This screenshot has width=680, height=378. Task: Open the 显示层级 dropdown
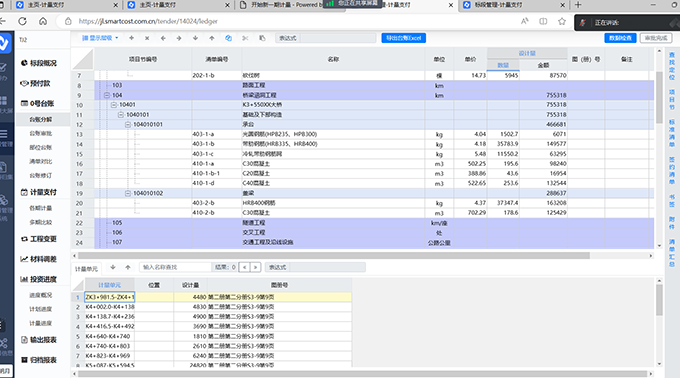(x=100, y=38)
